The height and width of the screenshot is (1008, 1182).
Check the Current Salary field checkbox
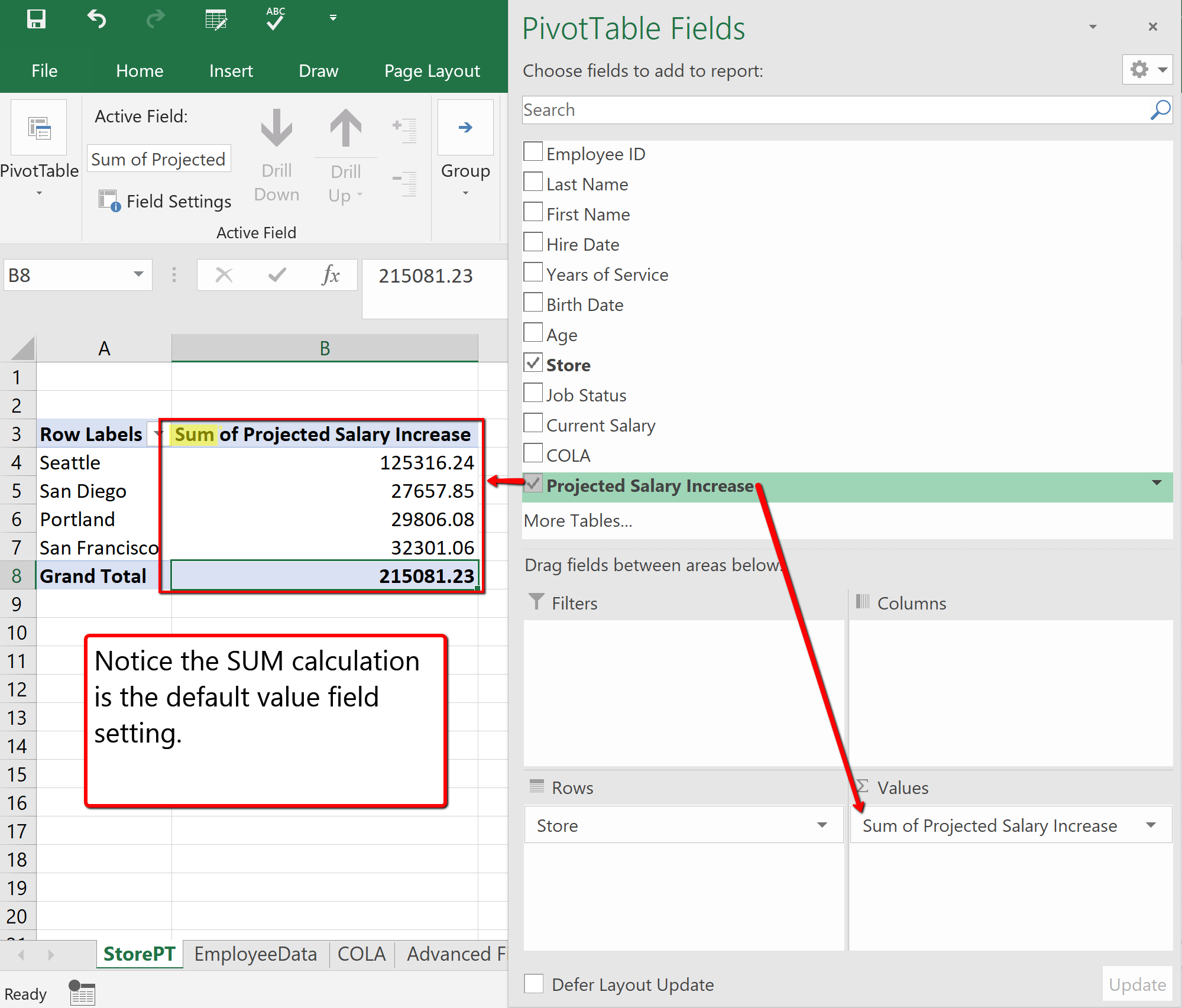click(533, 423)
